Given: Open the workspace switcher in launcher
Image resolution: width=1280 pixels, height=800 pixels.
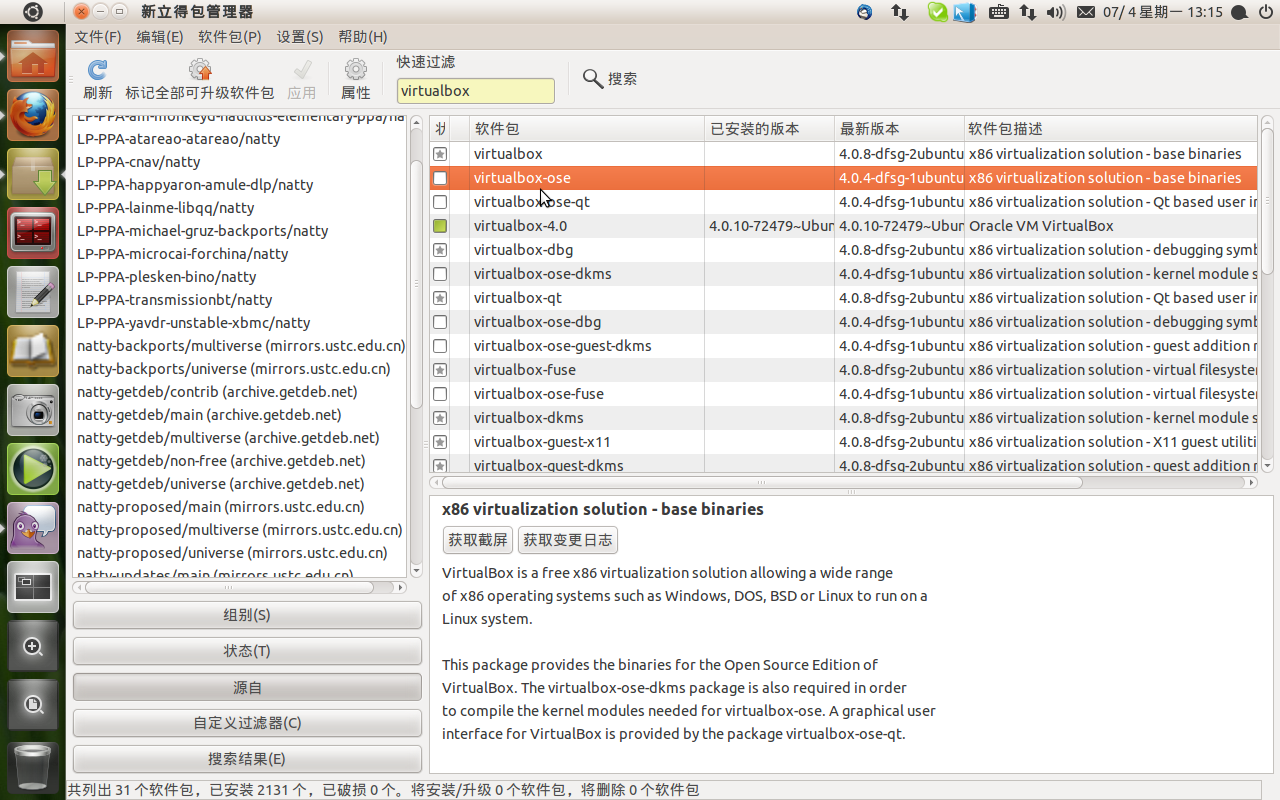Looking at the screenshot, I should (x=33, y=587).
